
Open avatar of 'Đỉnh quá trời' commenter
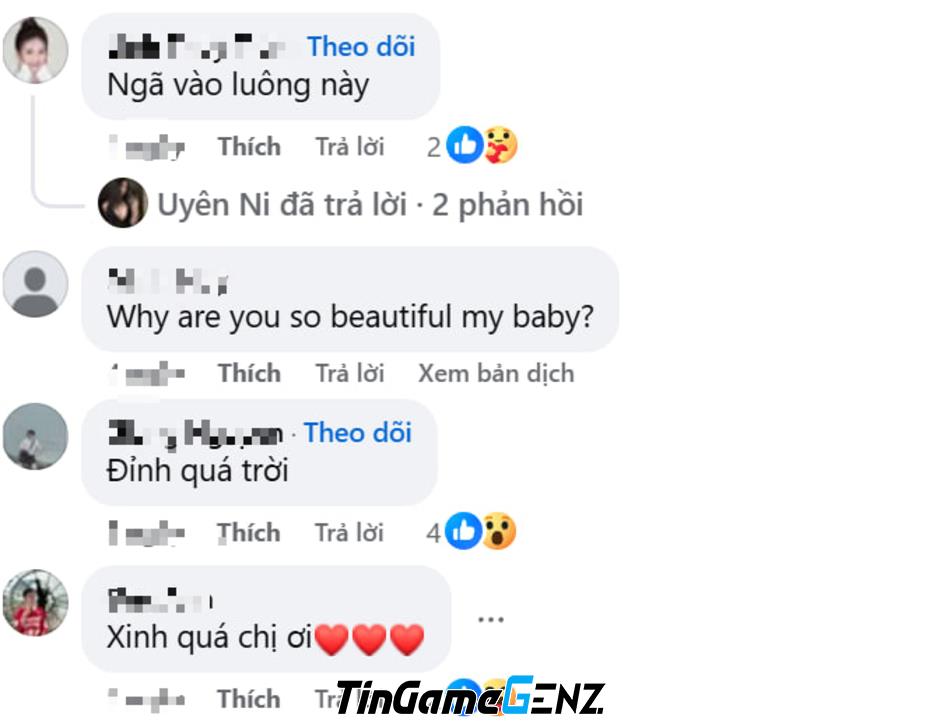[35, 436]
